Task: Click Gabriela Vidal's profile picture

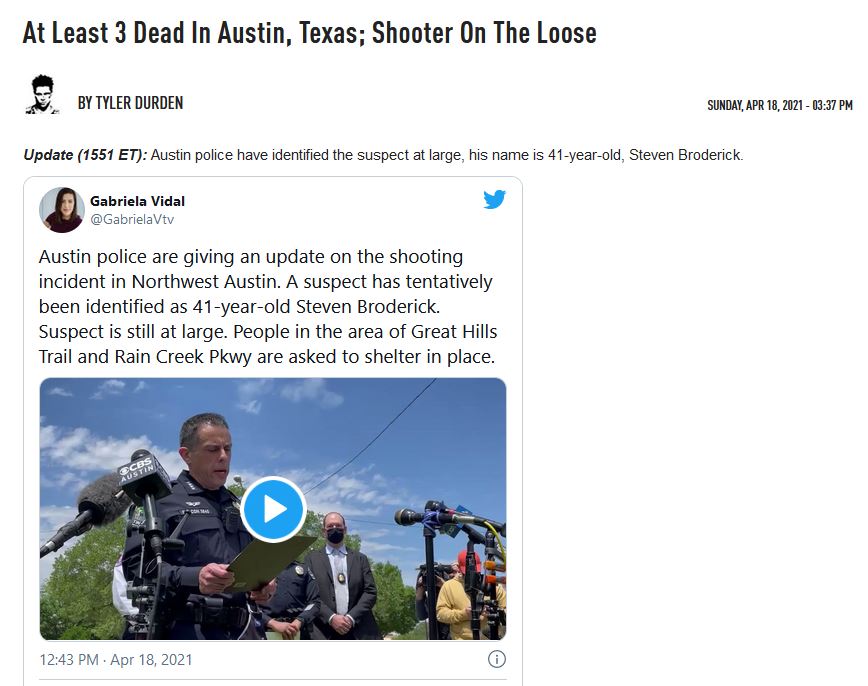Action: (61, 210)
